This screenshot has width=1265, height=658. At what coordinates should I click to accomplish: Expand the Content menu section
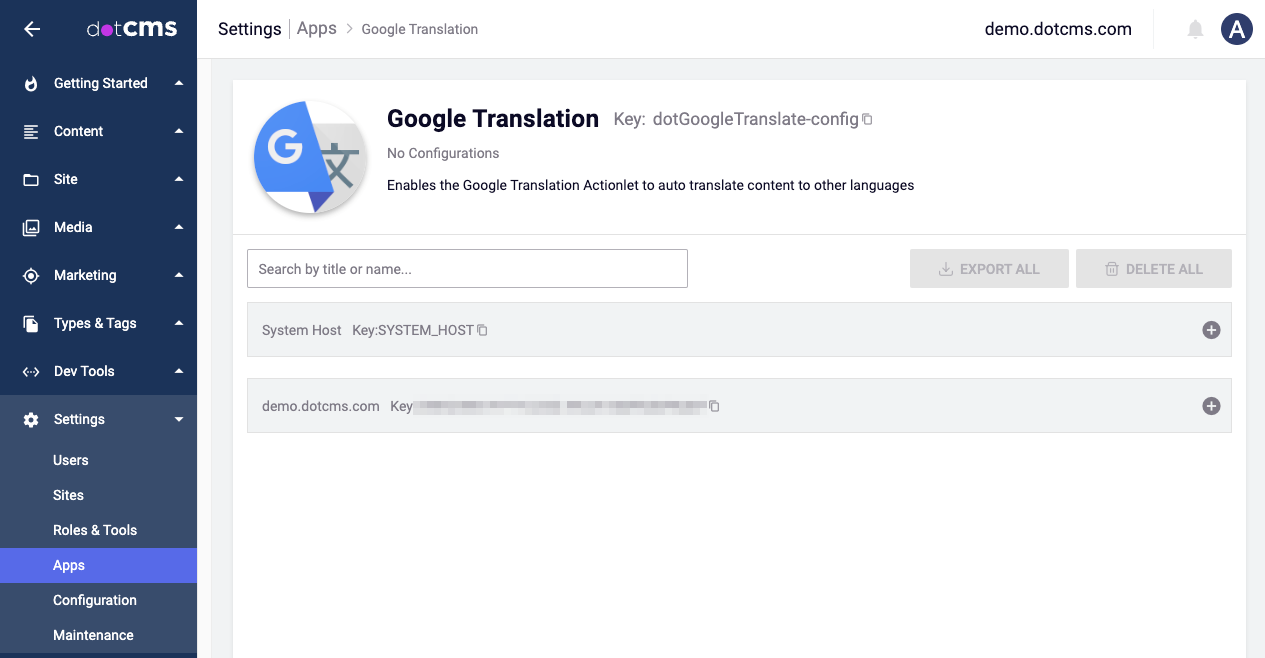pyautogui.click(x=100, y=131)
